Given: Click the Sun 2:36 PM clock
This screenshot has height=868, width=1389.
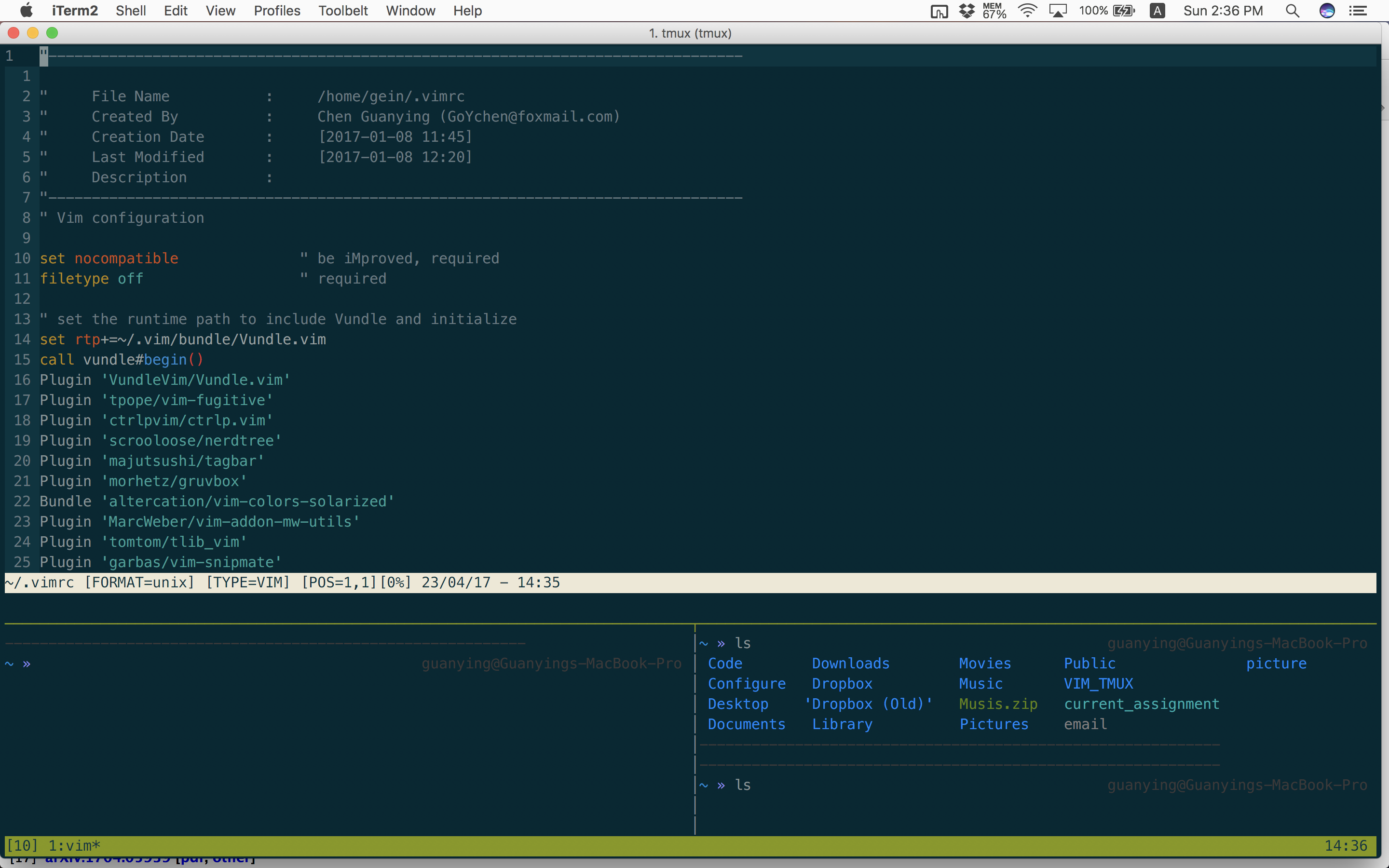Looking at the screenshot, I should tap(1223, 10).
